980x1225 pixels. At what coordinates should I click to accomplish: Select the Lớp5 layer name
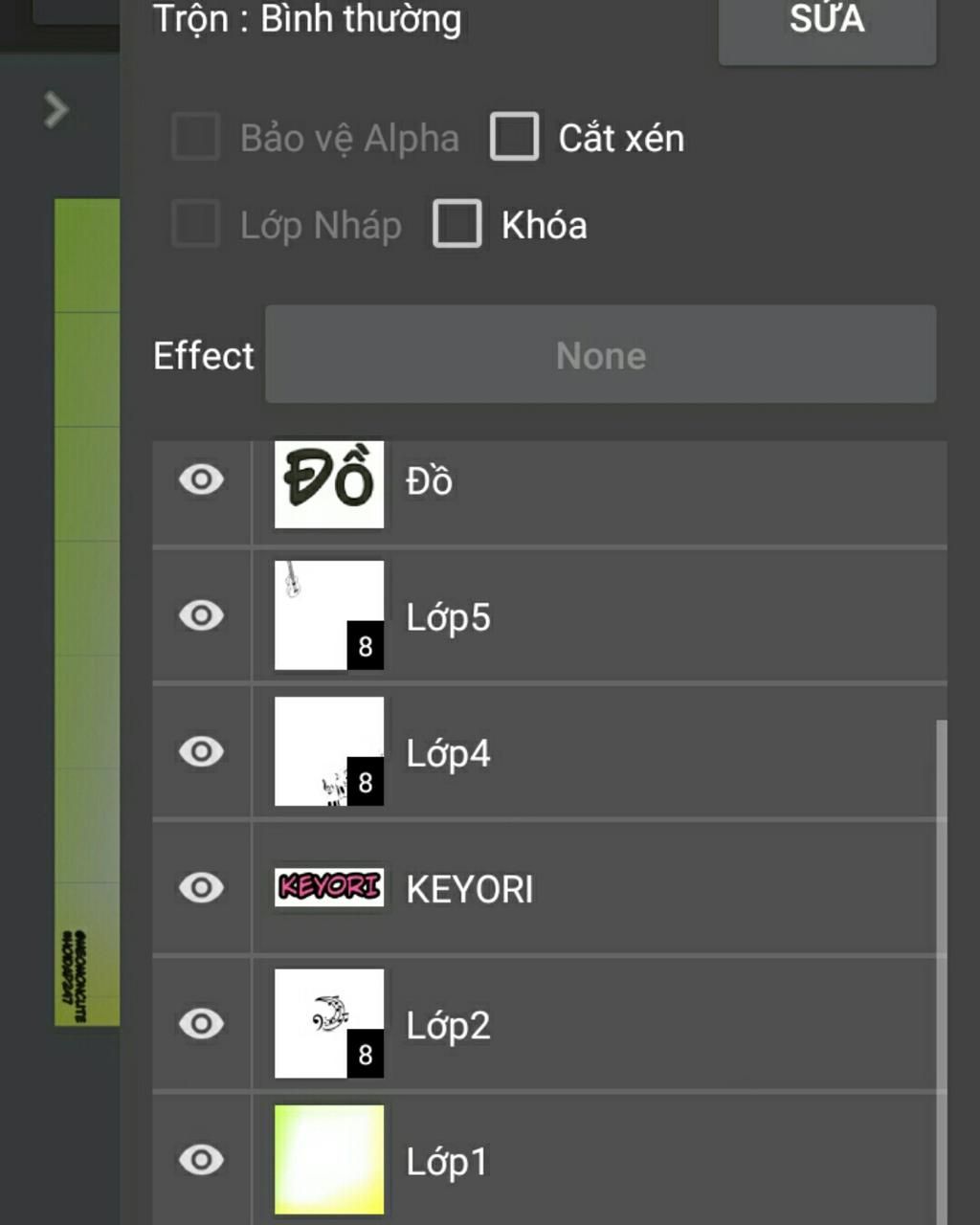click(x=448, y=617)
